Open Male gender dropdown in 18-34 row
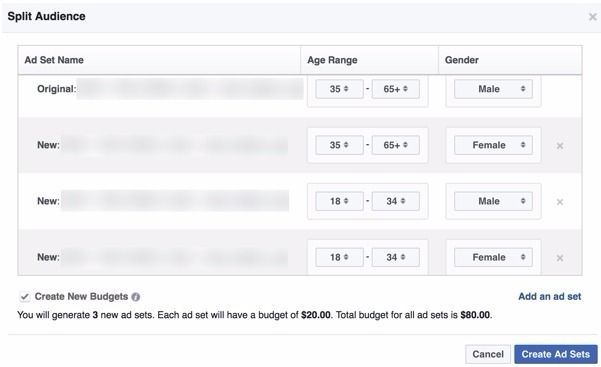The image size is (601, 367). (493, 201)
